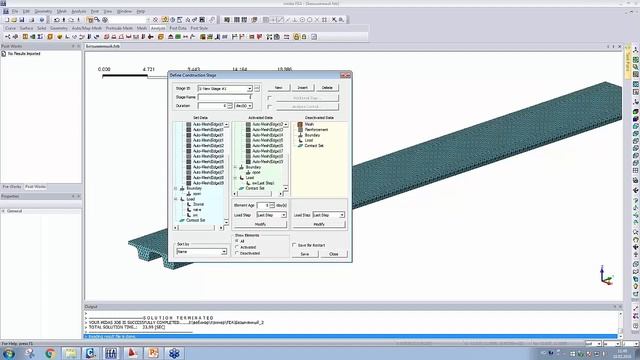The image size is (640, 360).
Task: Select Contact Set in Set Data tree
Action: [x=196, y=220]
